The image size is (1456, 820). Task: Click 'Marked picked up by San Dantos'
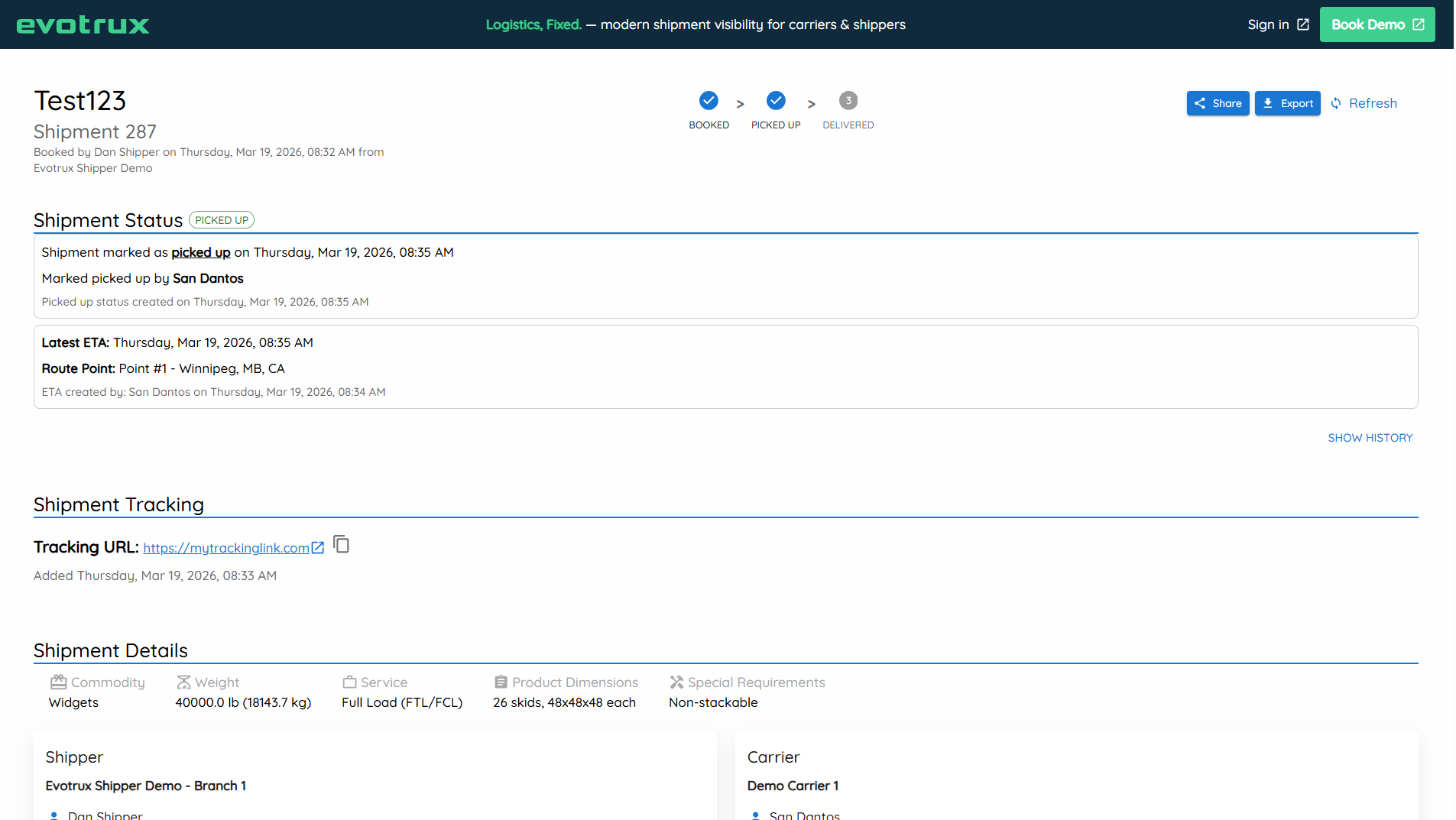pos(142,278)
